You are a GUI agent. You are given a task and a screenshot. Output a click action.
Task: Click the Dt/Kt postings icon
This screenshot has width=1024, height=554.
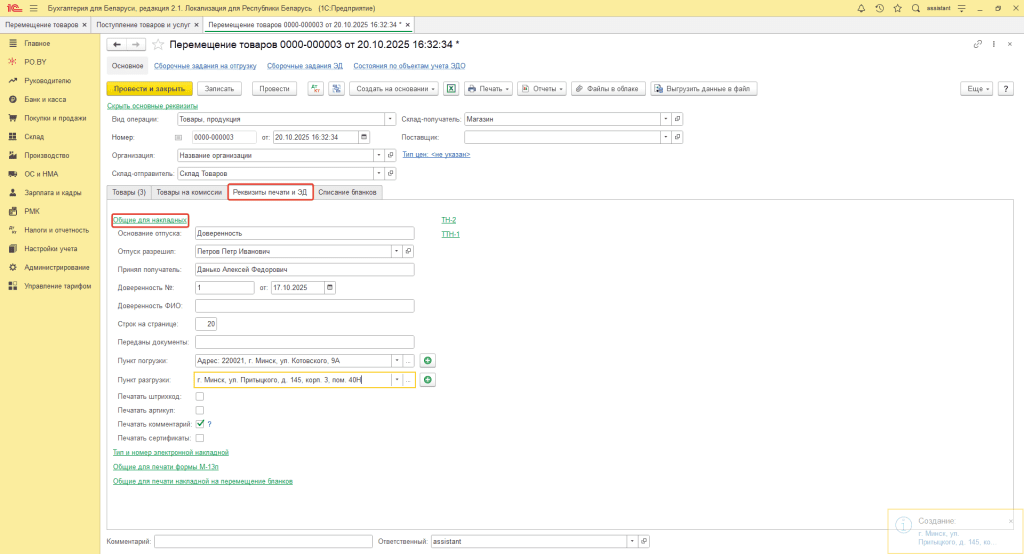316,89
